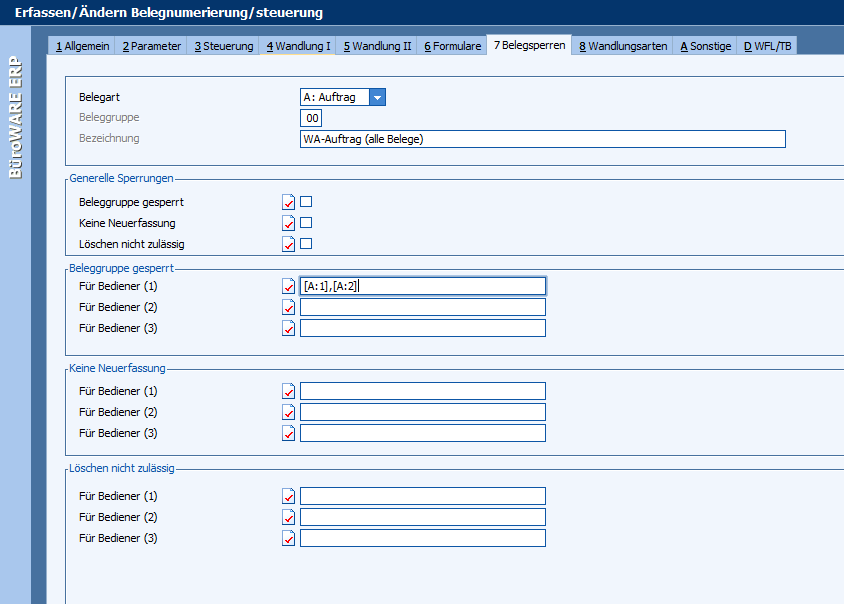Open the 6 Formulare tab
844x604 pixels.
[x=452, y=46]
